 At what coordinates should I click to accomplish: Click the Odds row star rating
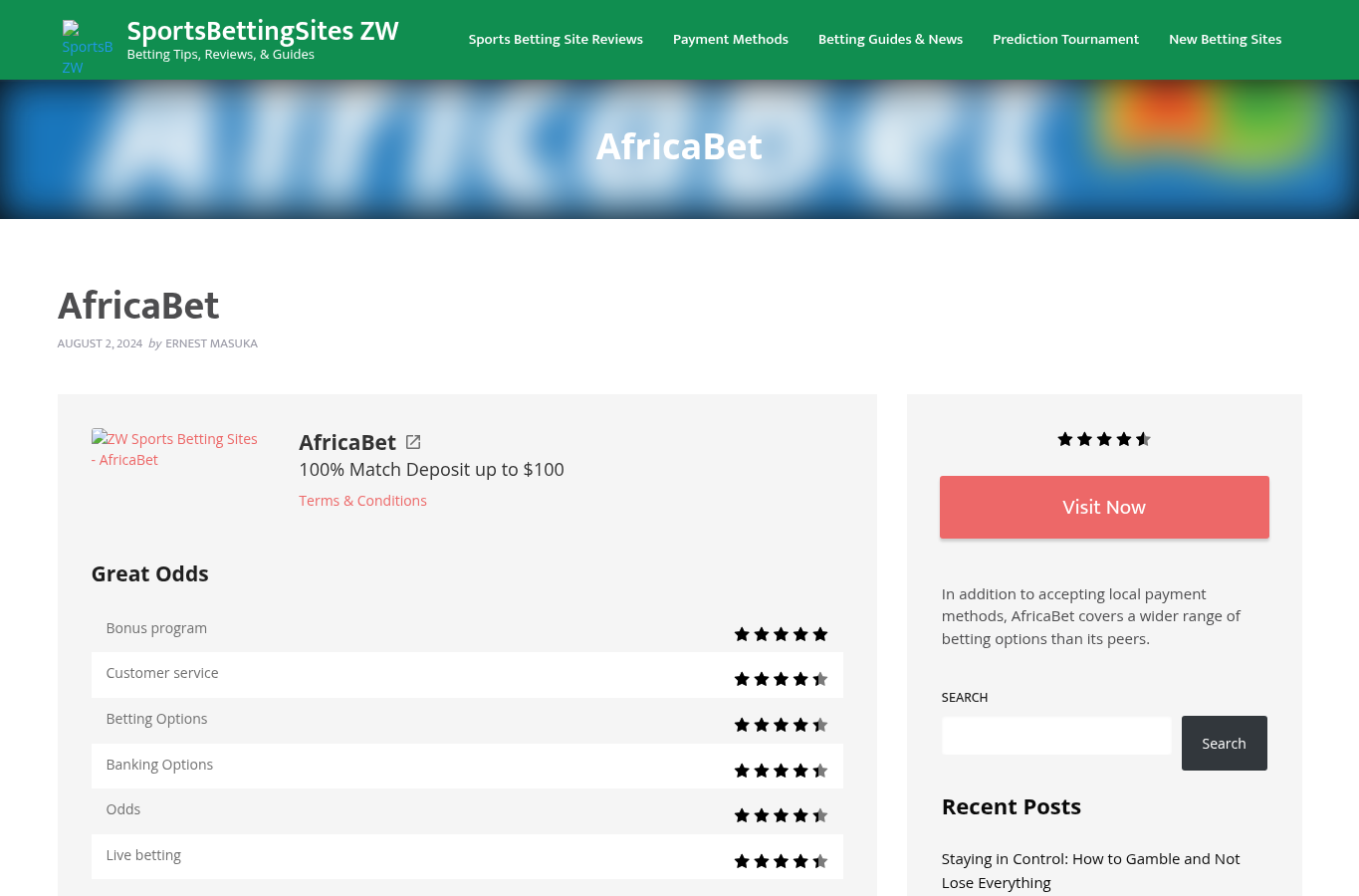[781, 815]
